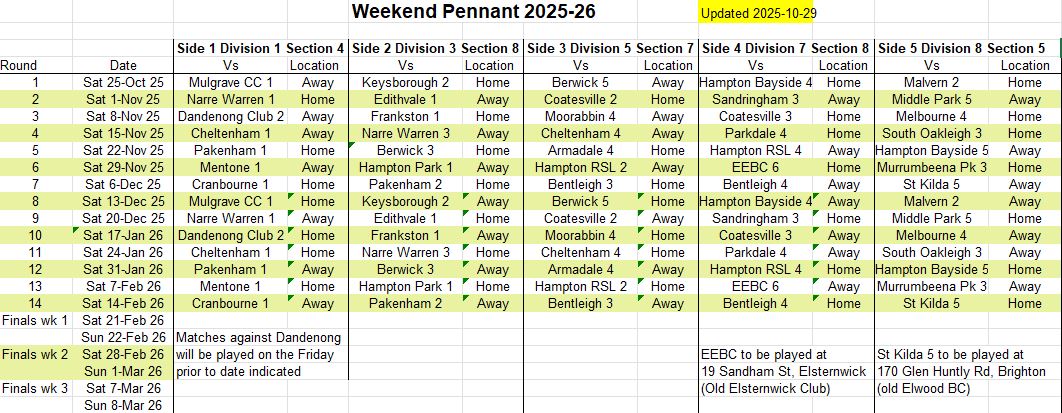The width and height of the screenshot is (1062, 413).
Task: Select the yellow "Updated 2025-10-29" cell
Action: (760, 13)
